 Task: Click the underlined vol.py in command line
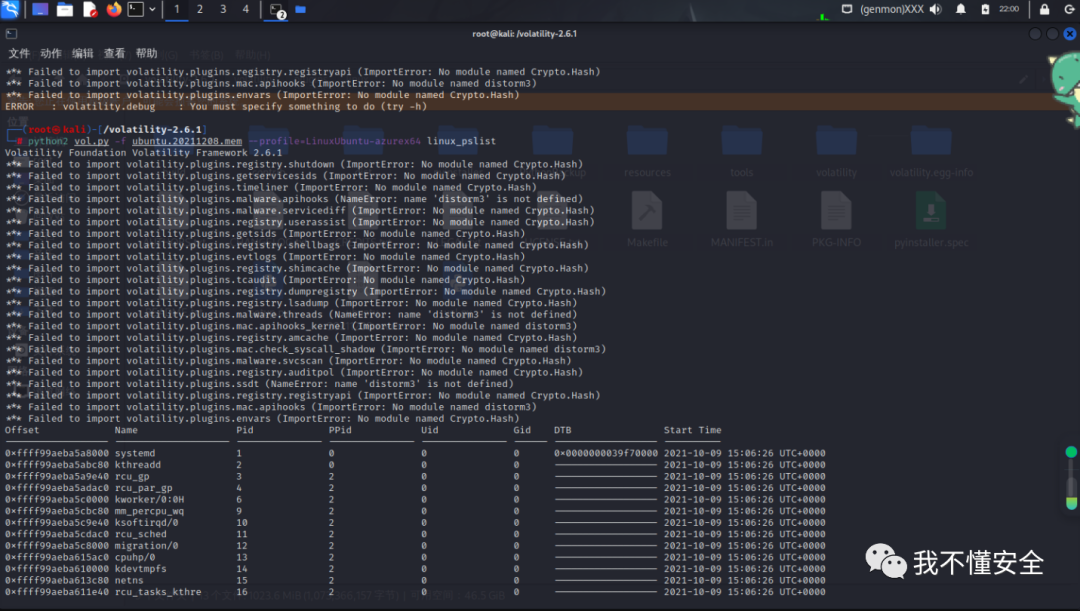coord(92,141)
